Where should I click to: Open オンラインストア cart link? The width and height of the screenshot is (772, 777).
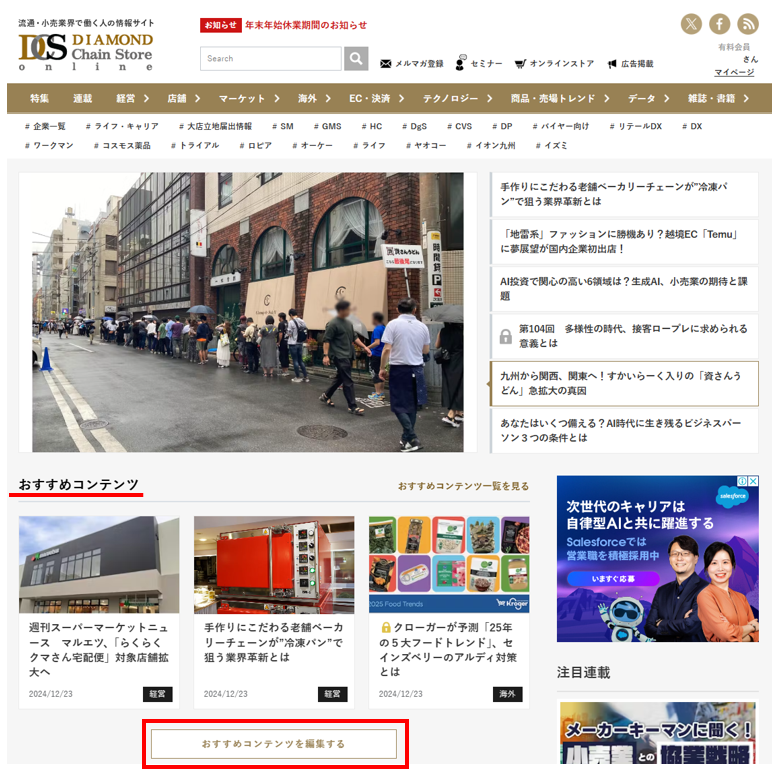pos(554,64)
